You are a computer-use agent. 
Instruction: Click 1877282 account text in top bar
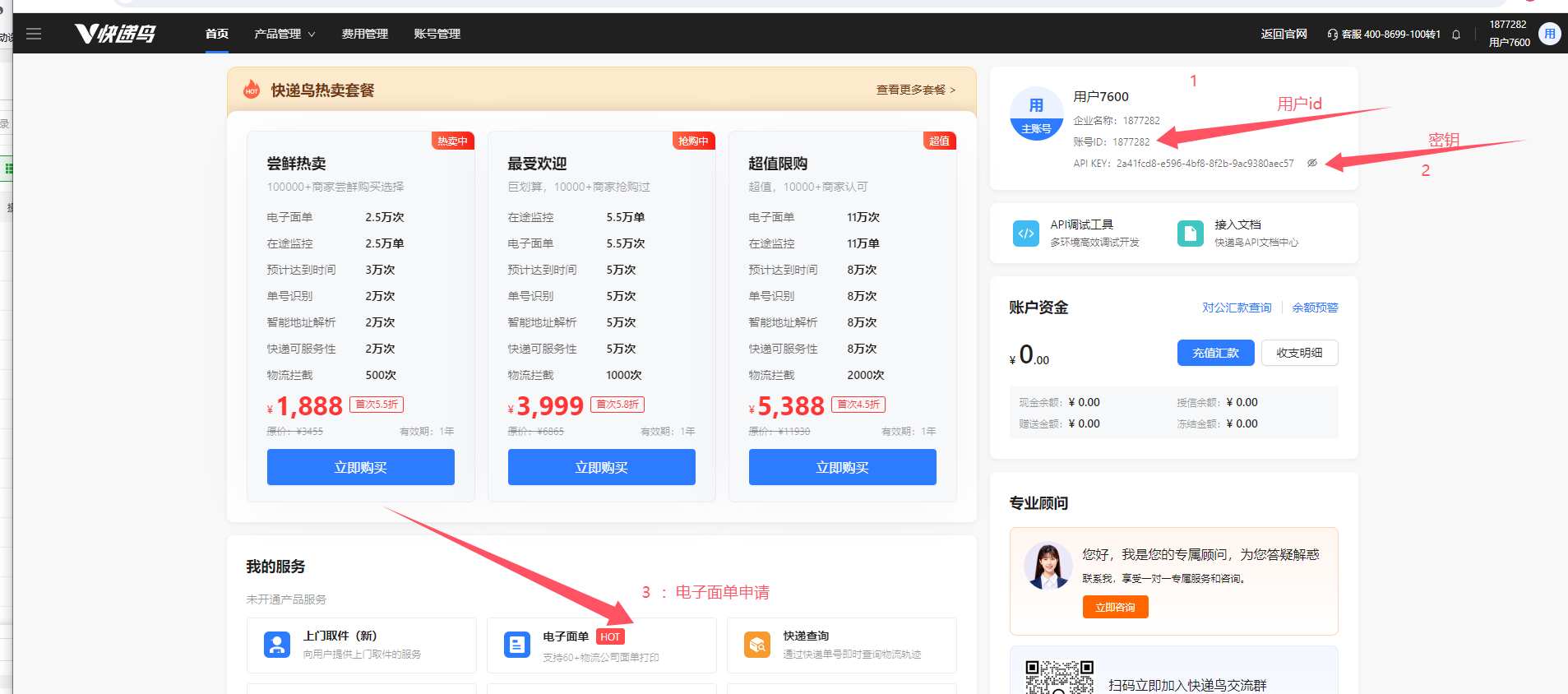(x=1508, y=25)
